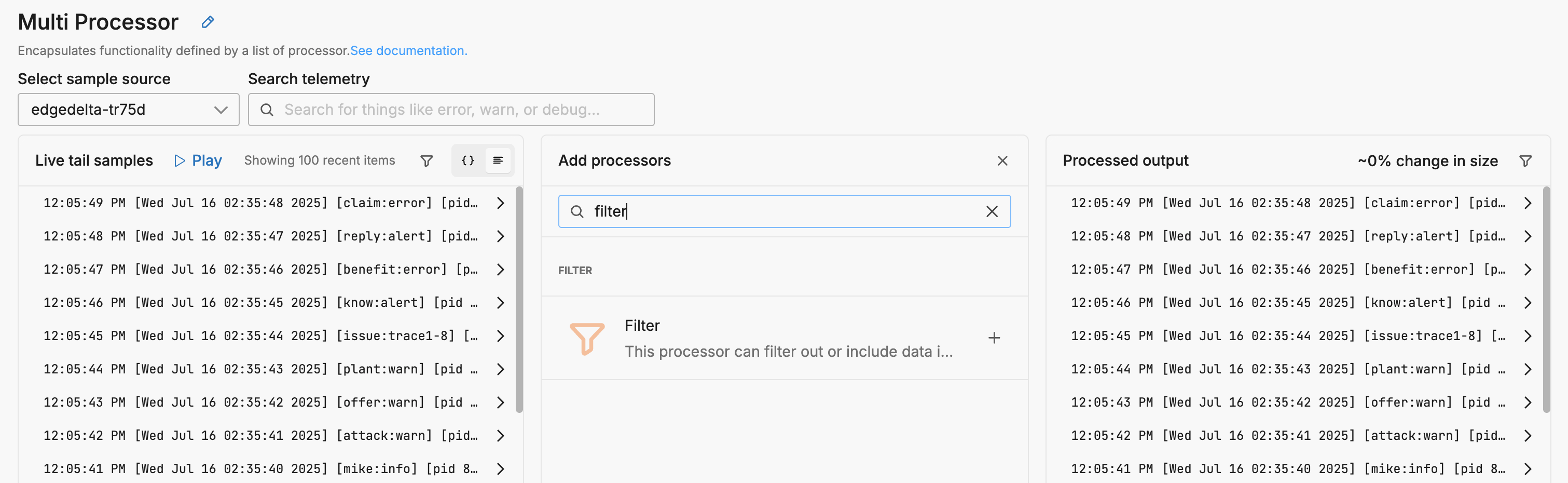This screenshot has width=1568, height=483.
Task: Clear the filter search text
Action: [992, 211]
